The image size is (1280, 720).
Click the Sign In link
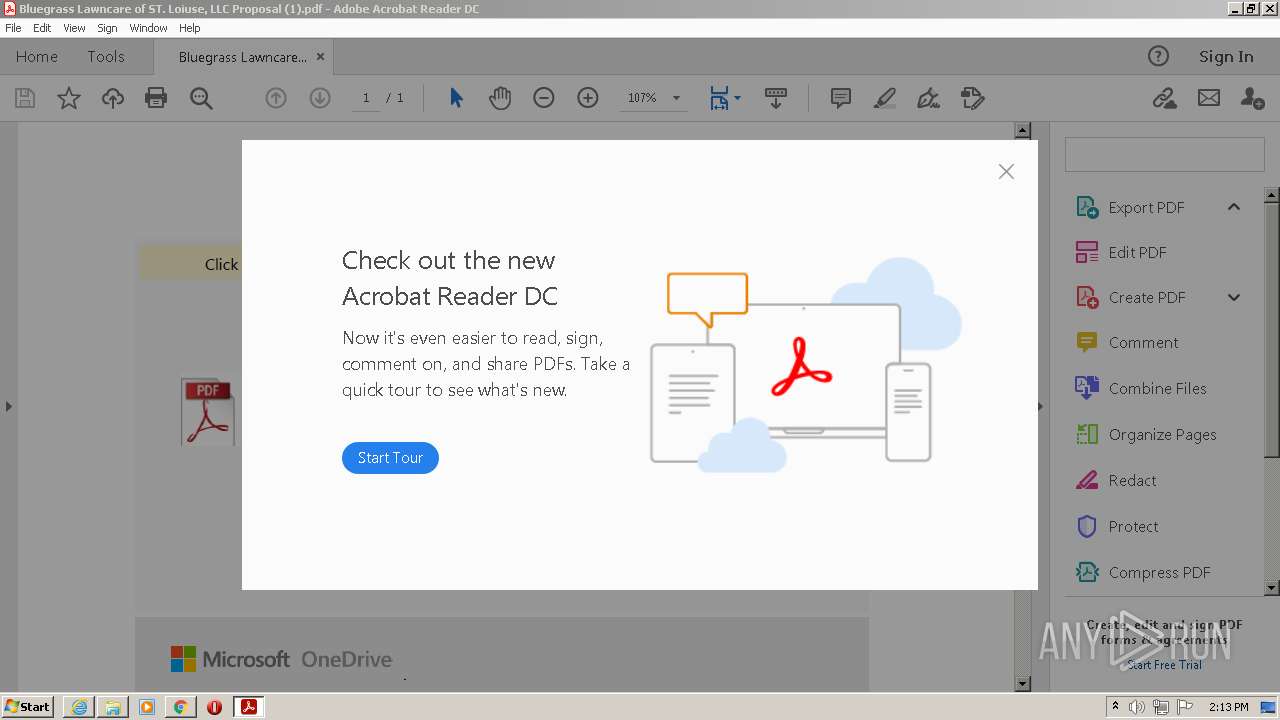pyautogui.click(x=1226, y=57)
